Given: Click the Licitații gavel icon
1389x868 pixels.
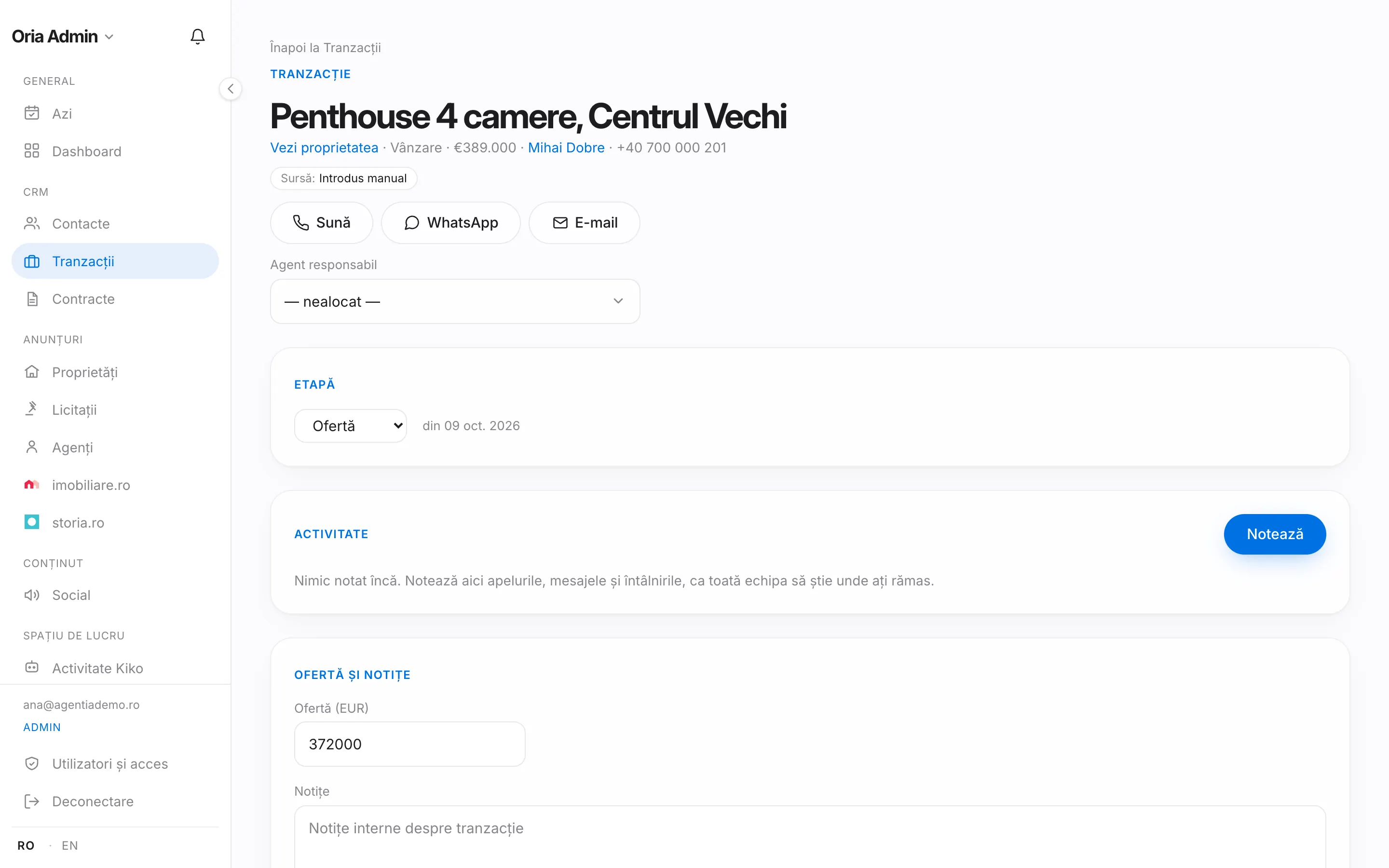Looking at the screenshot, I should 31,409.
